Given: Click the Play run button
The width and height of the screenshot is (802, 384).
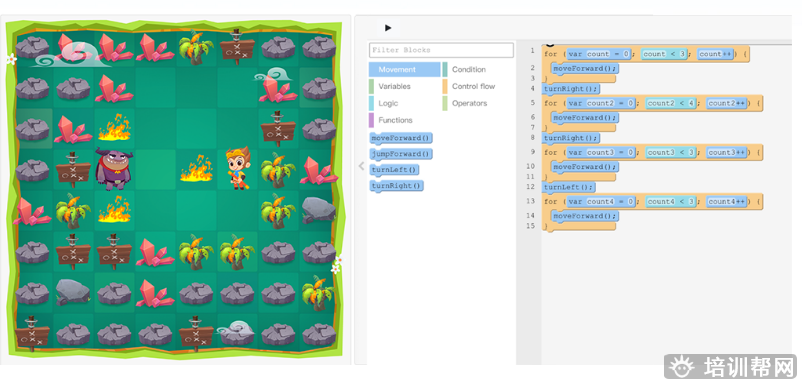Looking at the screenshot, I should 388,28.
